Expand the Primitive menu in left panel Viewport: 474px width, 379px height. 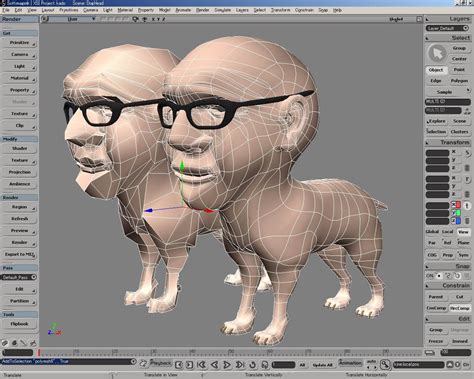(19, 43)
